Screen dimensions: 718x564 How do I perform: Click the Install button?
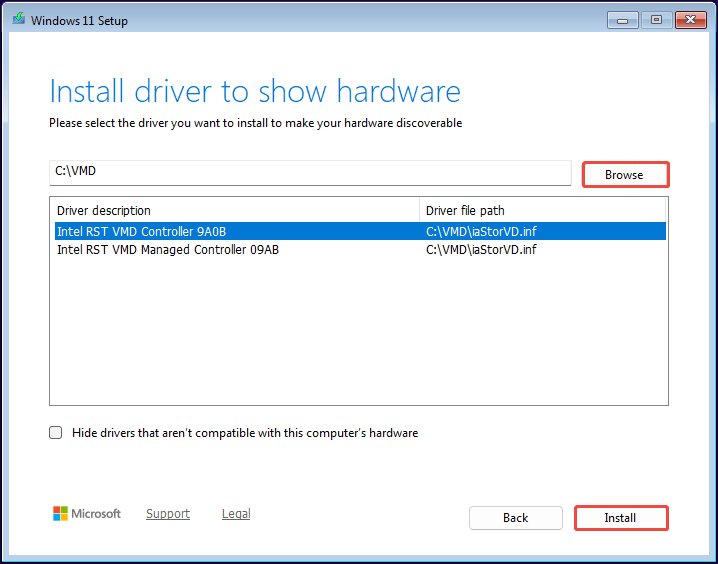click(621, 518)
